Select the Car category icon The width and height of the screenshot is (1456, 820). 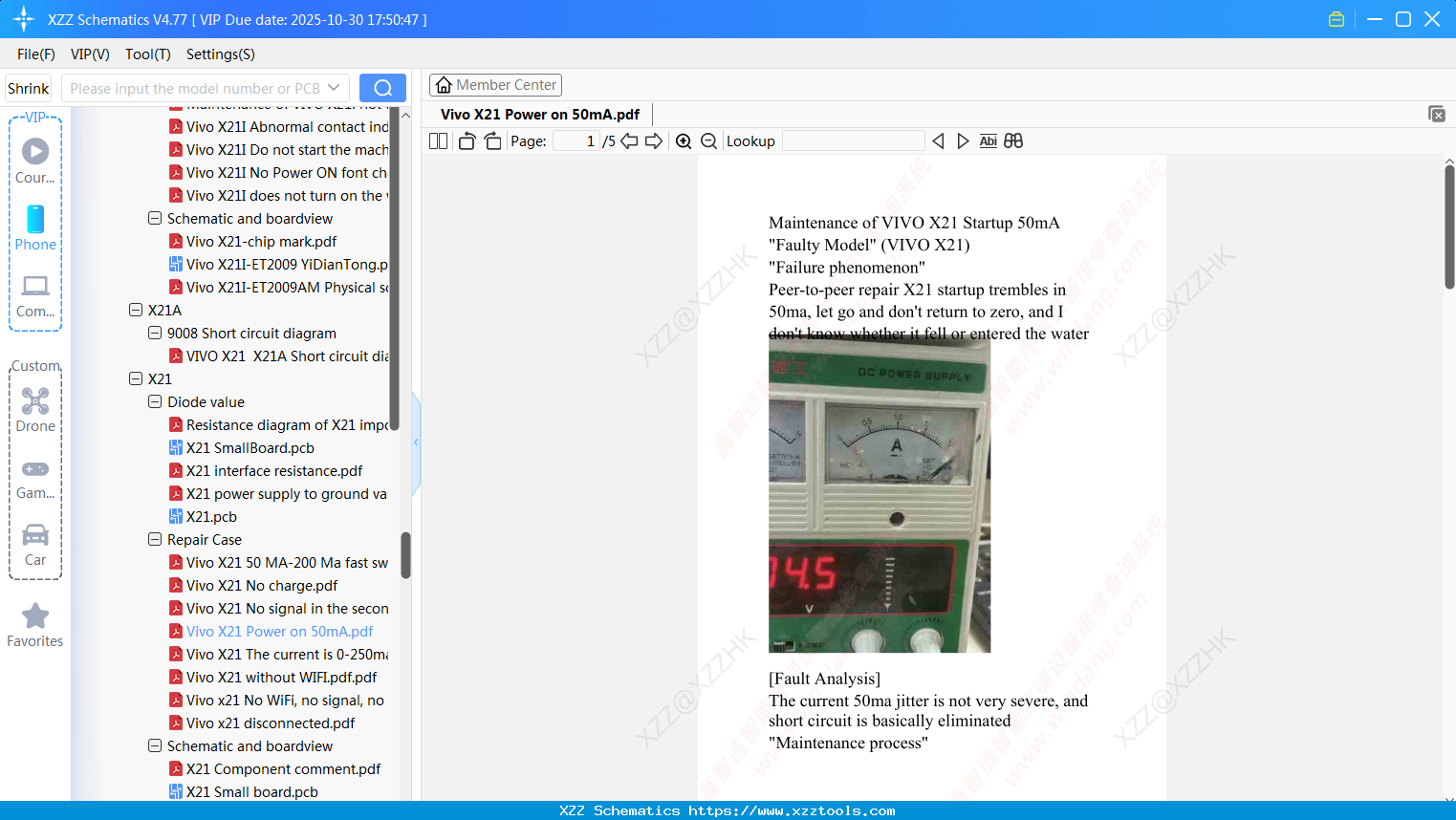[x=35, y=544]
